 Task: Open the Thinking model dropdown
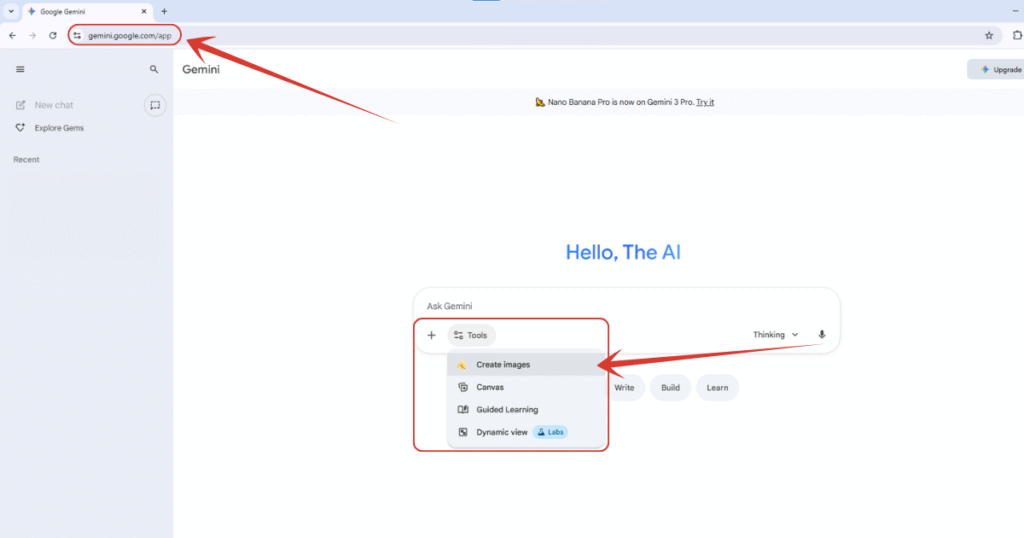coord(776,335)
